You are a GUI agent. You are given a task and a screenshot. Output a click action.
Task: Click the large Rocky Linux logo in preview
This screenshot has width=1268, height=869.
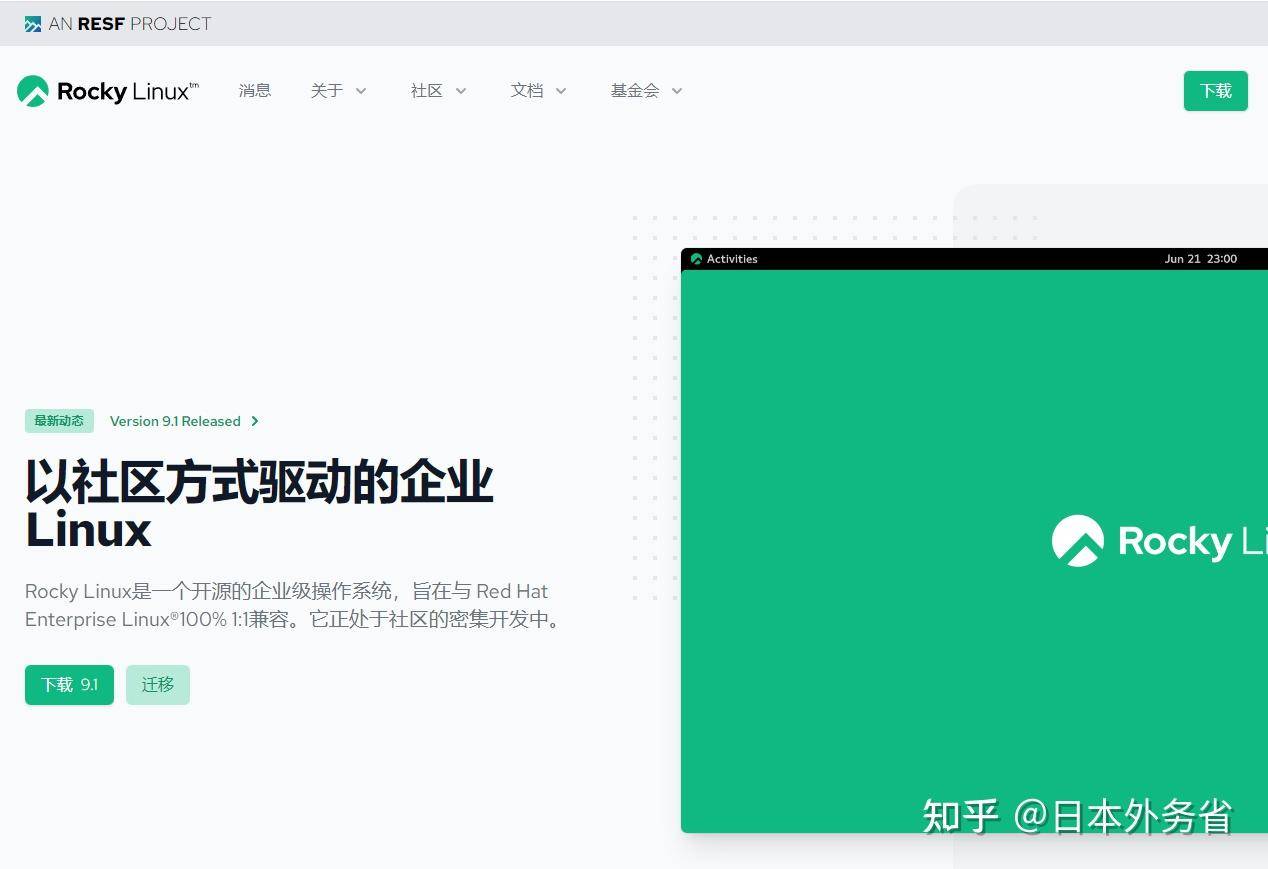[x=1159, y=541]
